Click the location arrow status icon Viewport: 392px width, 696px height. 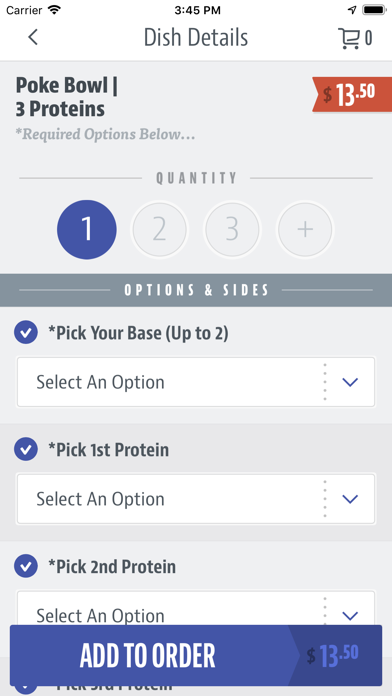tap(352, 10)
